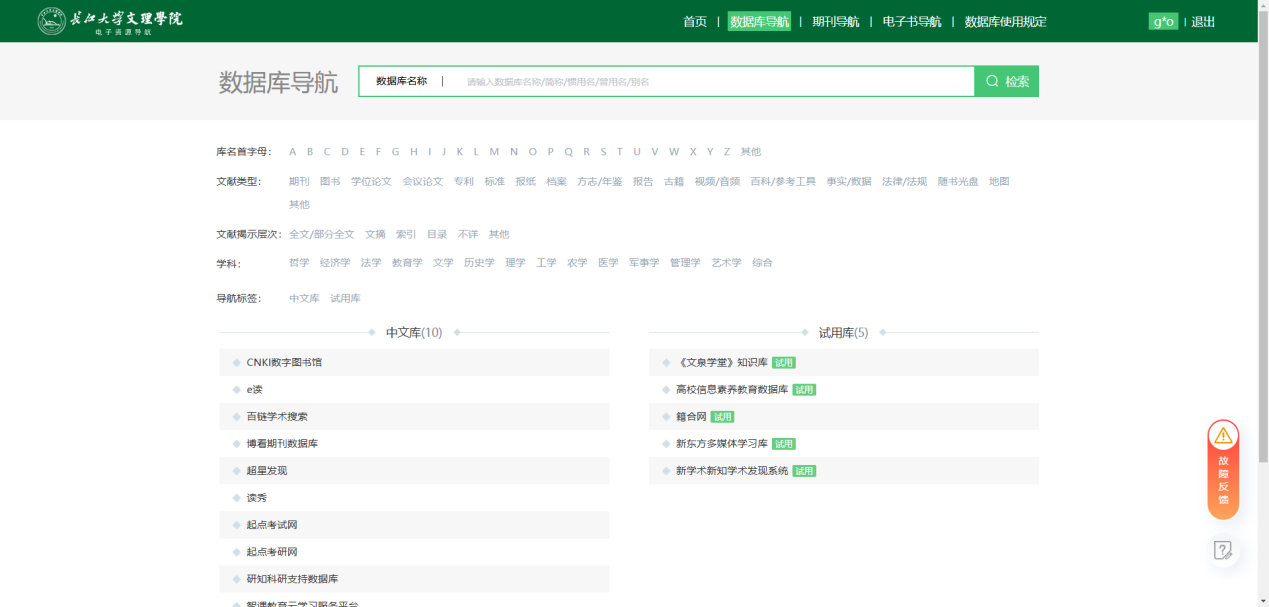Go to 首页 in the top navigation
The height and width of the screenshot is (607, 1269).
pyautogui.click(x=694, y=22)
